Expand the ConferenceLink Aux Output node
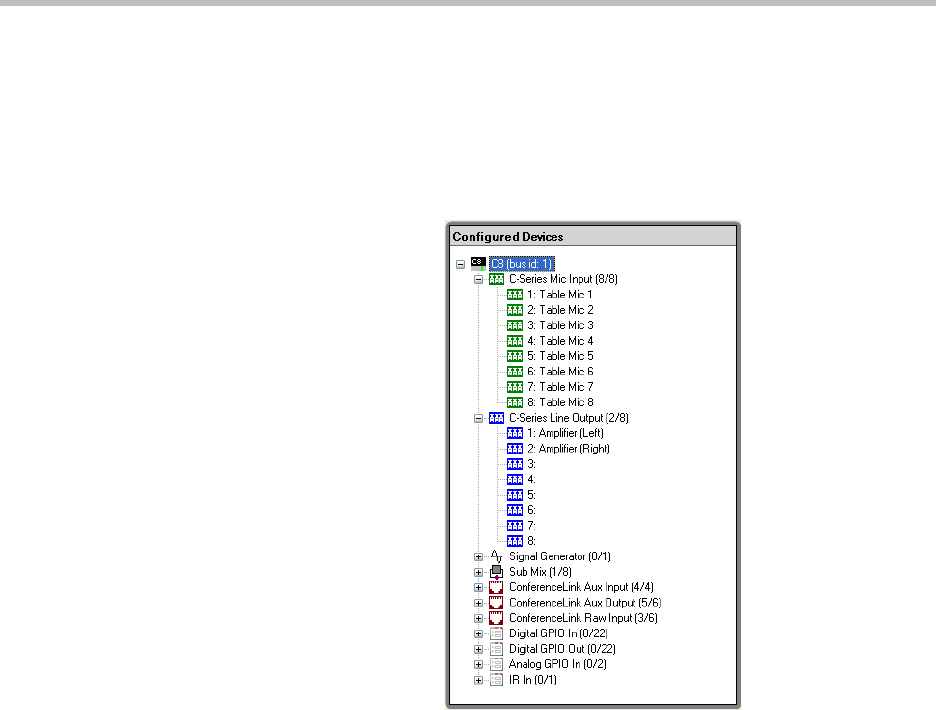This screenshot has width=936, height=710. [478, 603]
